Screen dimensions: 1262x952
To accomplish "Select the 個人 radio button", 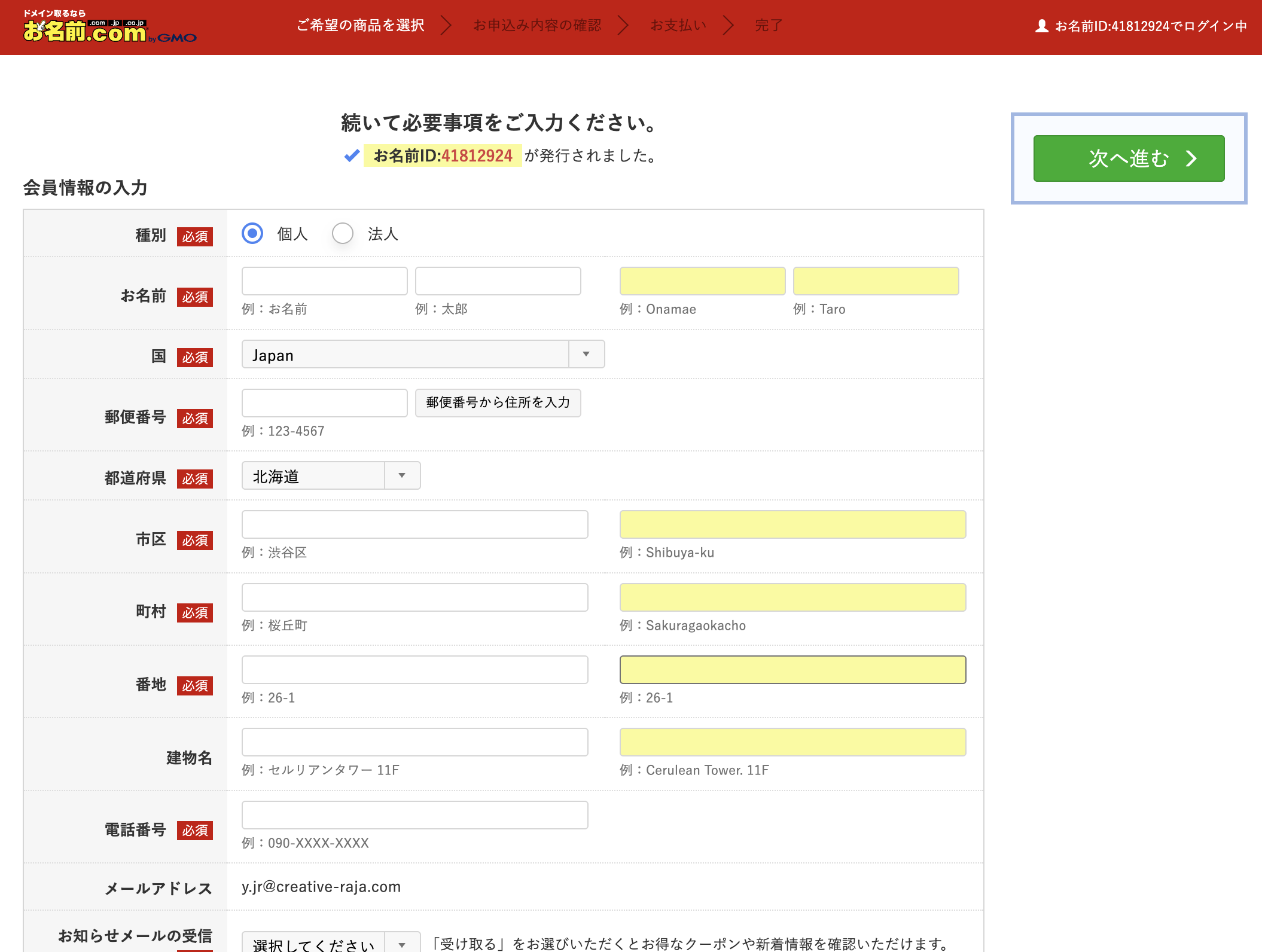I will point(252,234).
